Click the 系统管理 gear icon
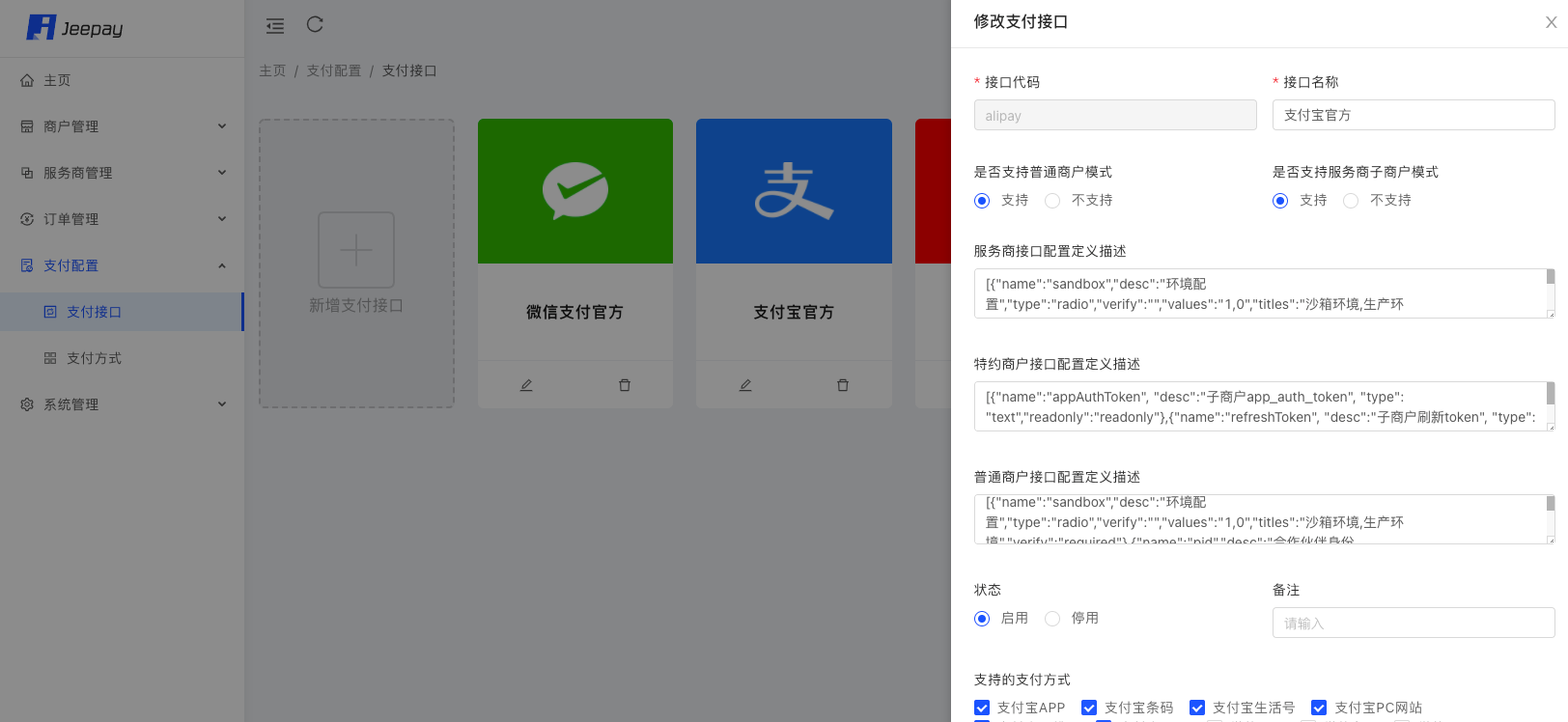 coord(27,404)
